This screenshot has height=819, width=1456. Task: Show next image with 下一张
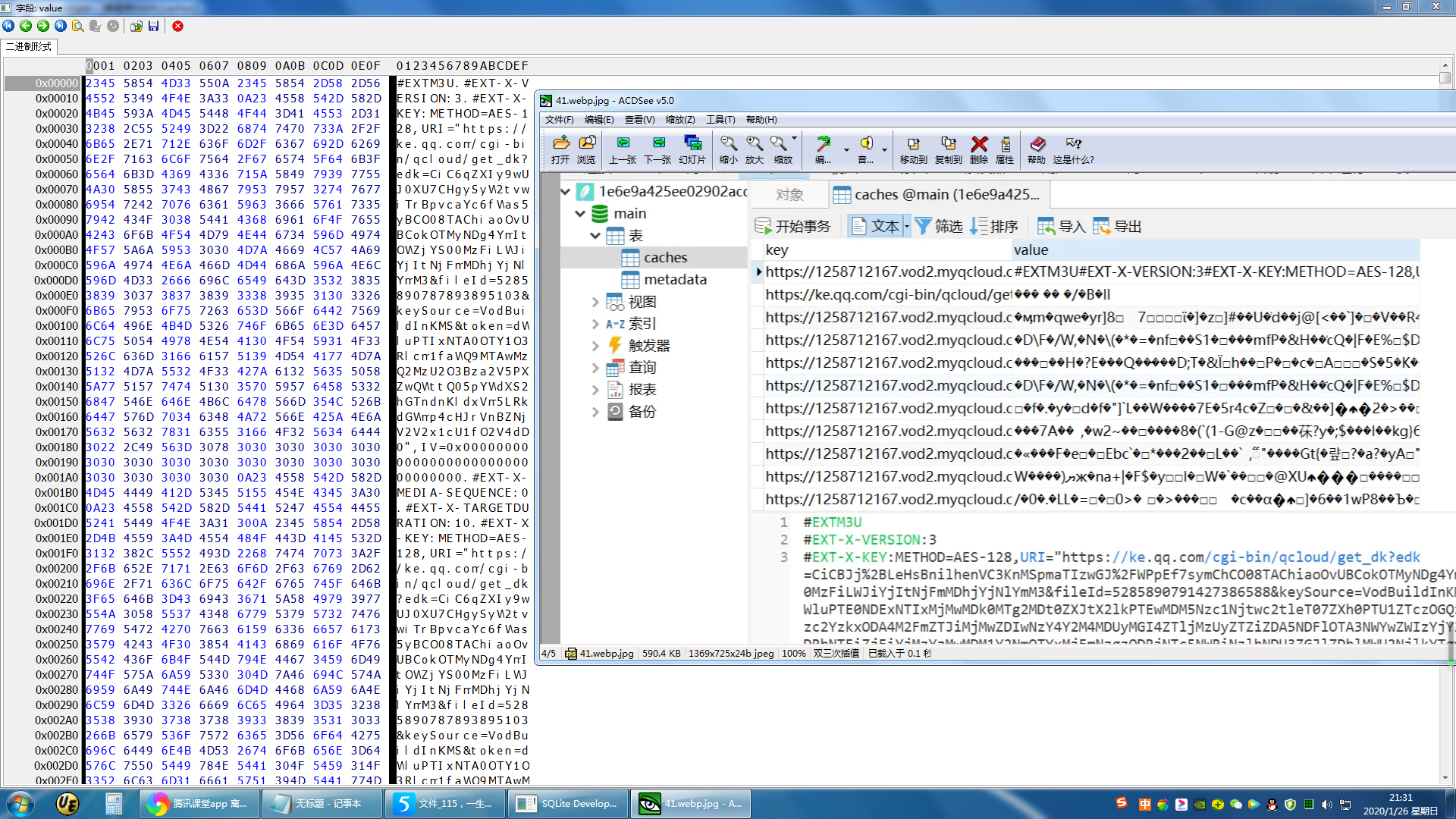(657, 149)
